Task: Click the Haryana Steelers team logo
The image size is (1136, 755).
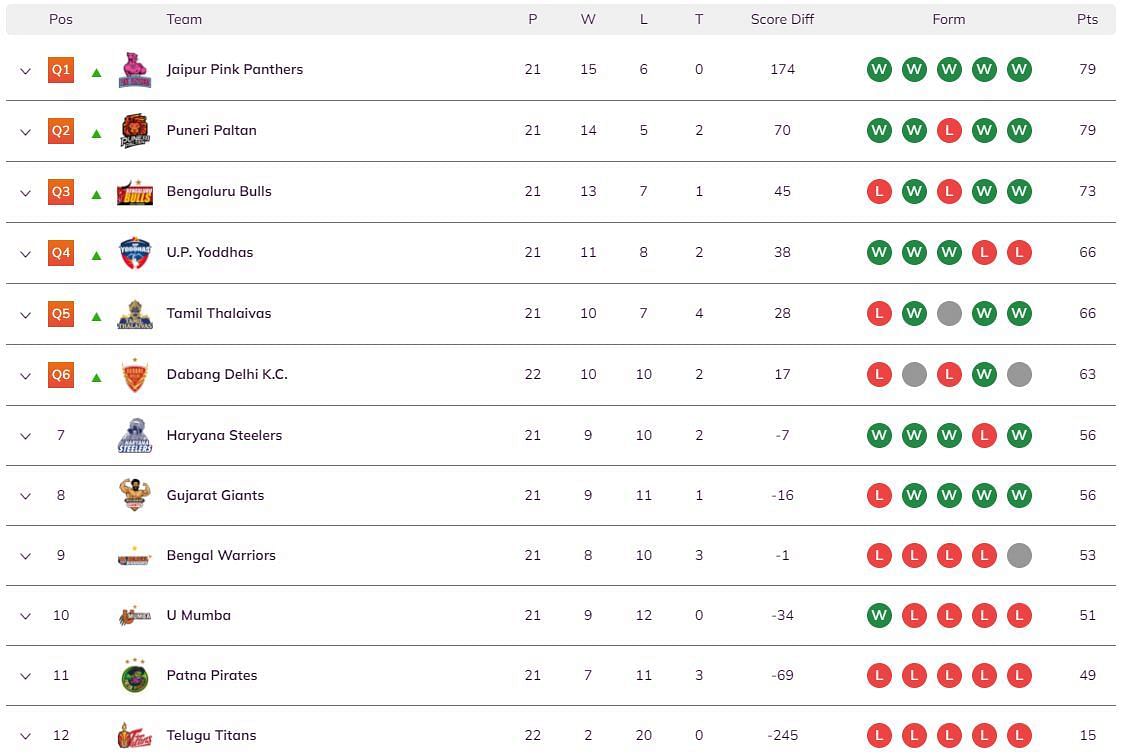Action: (135, 435)
